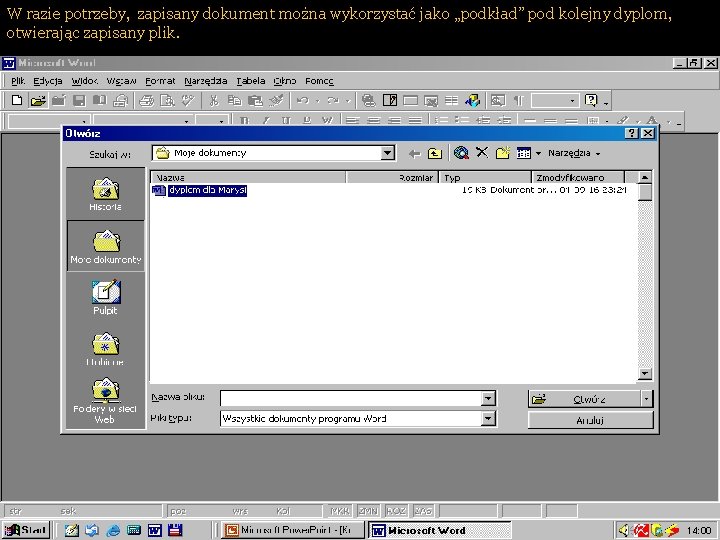Expand the font name dropdown in formatting toolbar
The height and width of the screenshot is (540, 720).
pyautogui.click(x=186, y=121)
